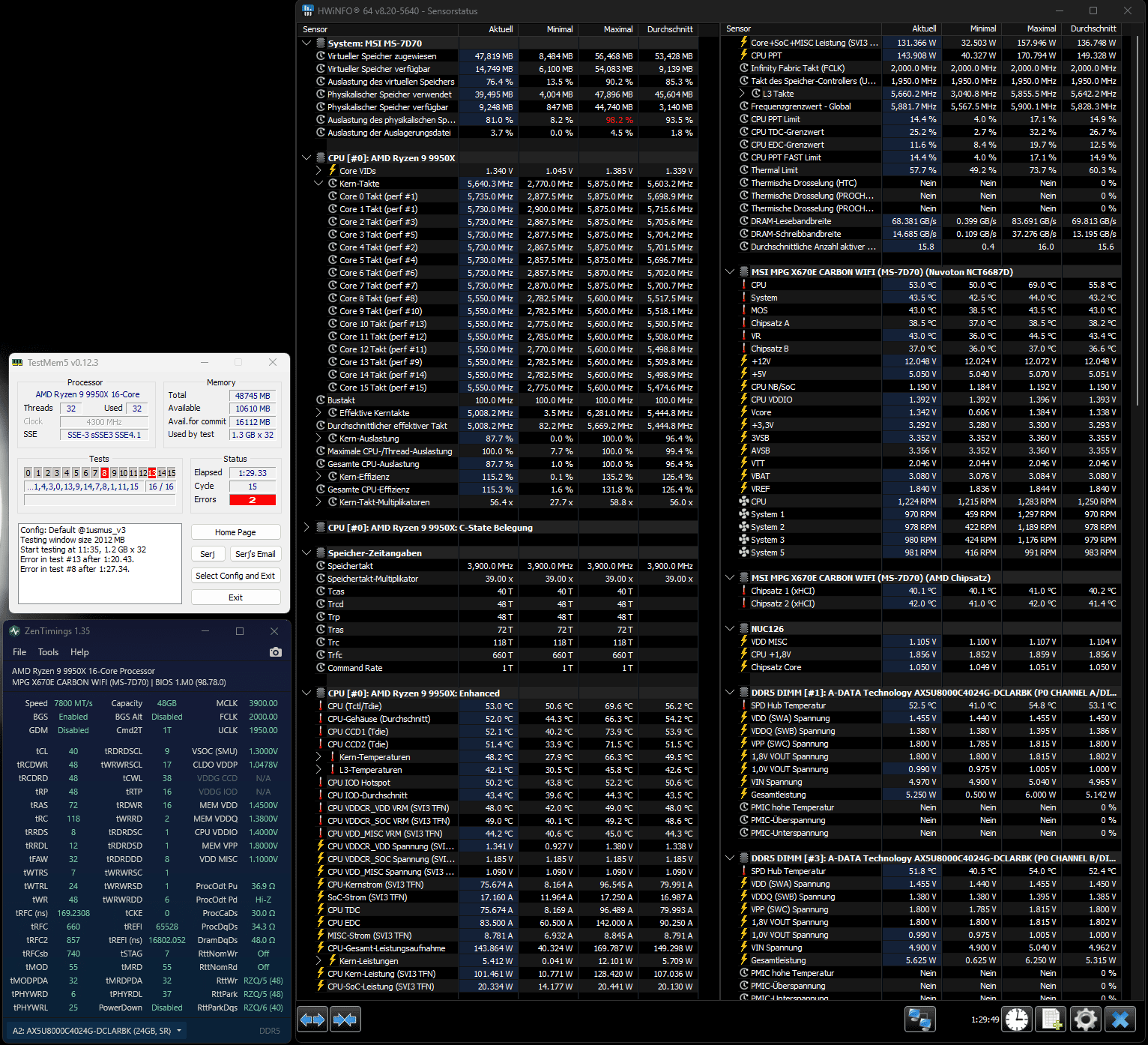
Task: Open ZenTimings Tools menu
Action: [48, 652]
